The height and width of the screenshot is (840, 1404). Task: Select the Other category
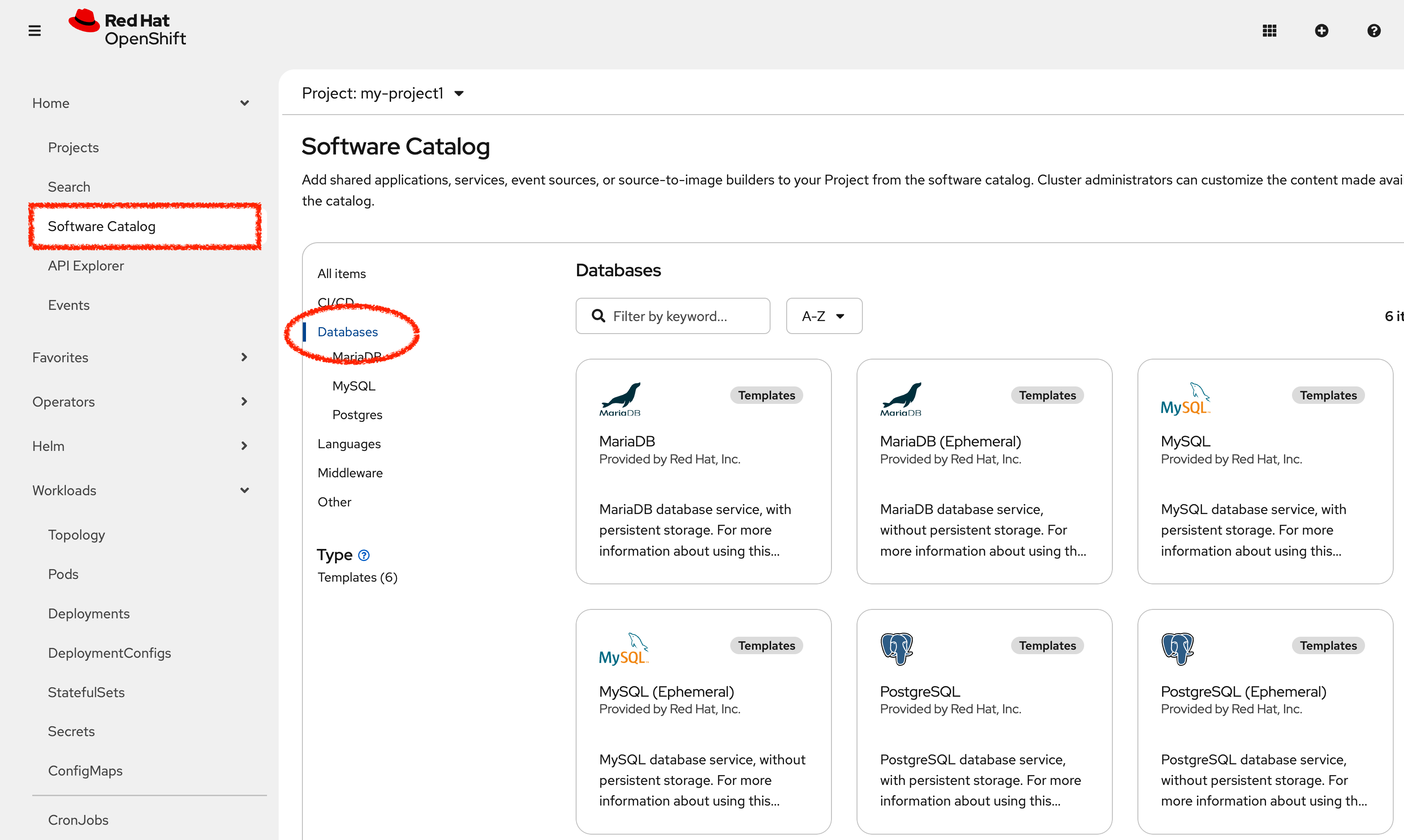tap(334, 502)
